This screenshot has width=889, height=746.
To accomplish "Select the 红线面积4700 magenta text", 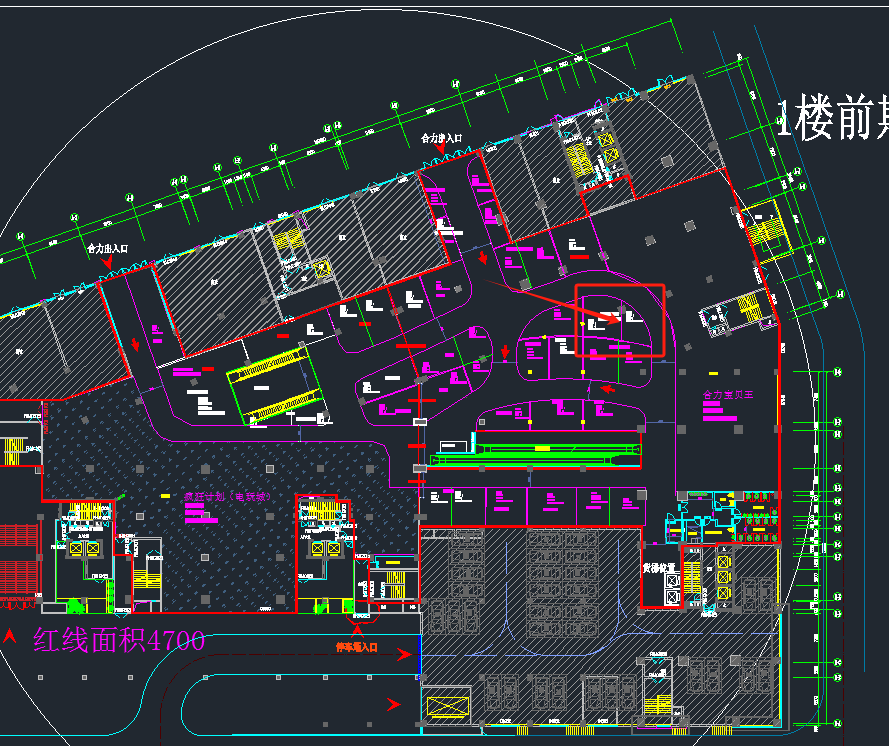I will pos(118,640).
